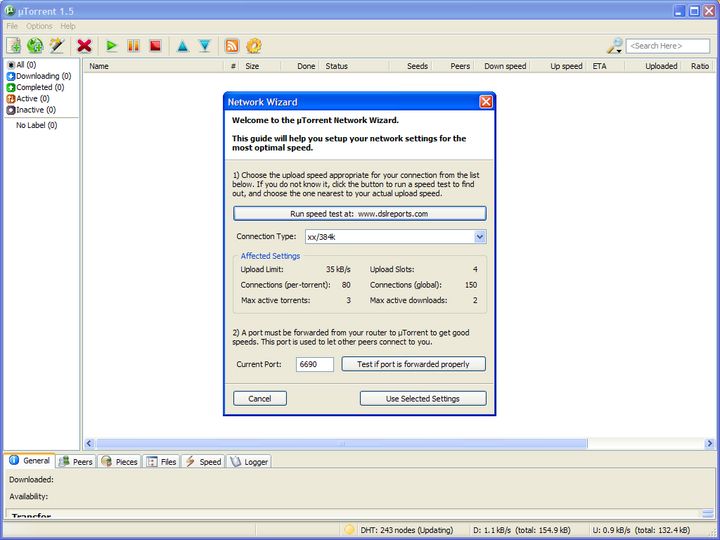Open the Help menu

68,26
